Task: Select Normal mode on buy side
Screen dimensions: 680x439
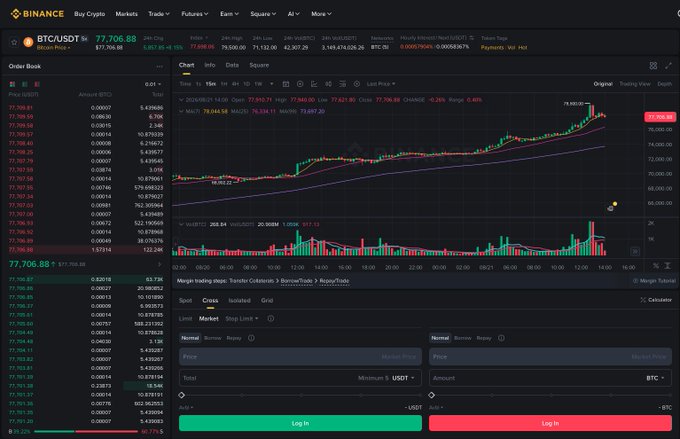Action: [x=190, y=338]
